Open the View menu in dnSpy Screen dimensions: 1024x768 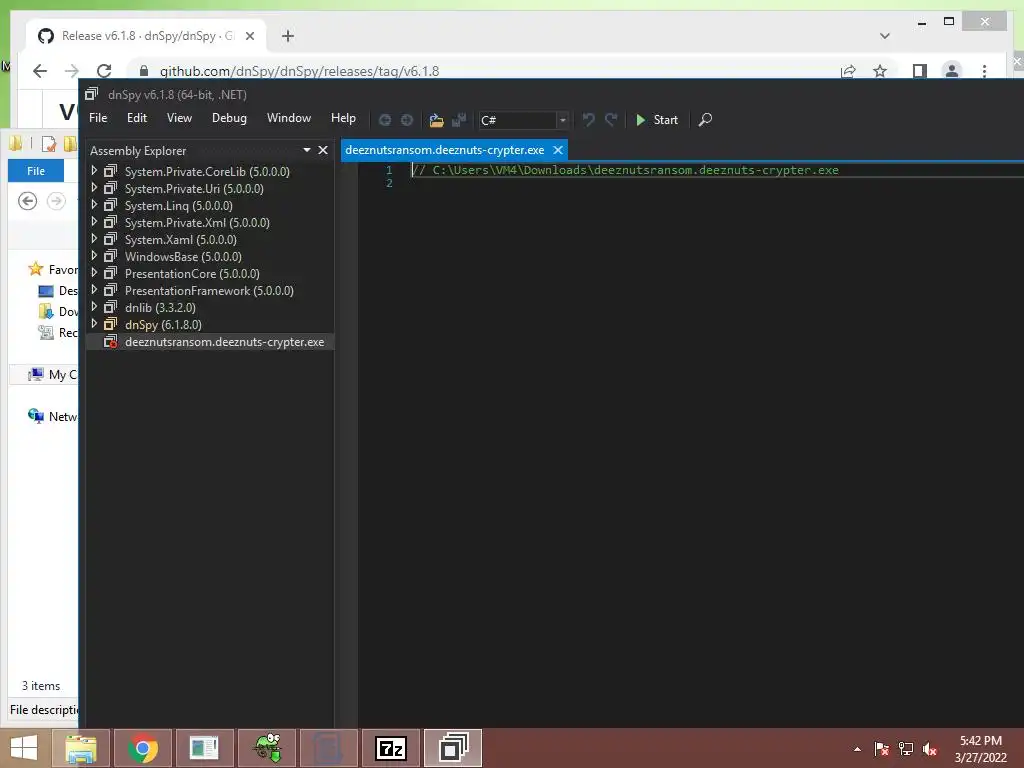[179, 118]
